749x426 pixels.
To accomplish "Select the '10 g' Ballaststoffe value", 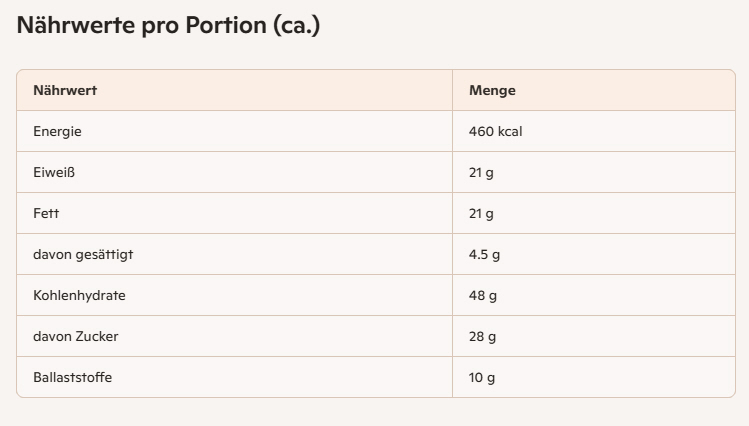I will [x=482, y=378].
